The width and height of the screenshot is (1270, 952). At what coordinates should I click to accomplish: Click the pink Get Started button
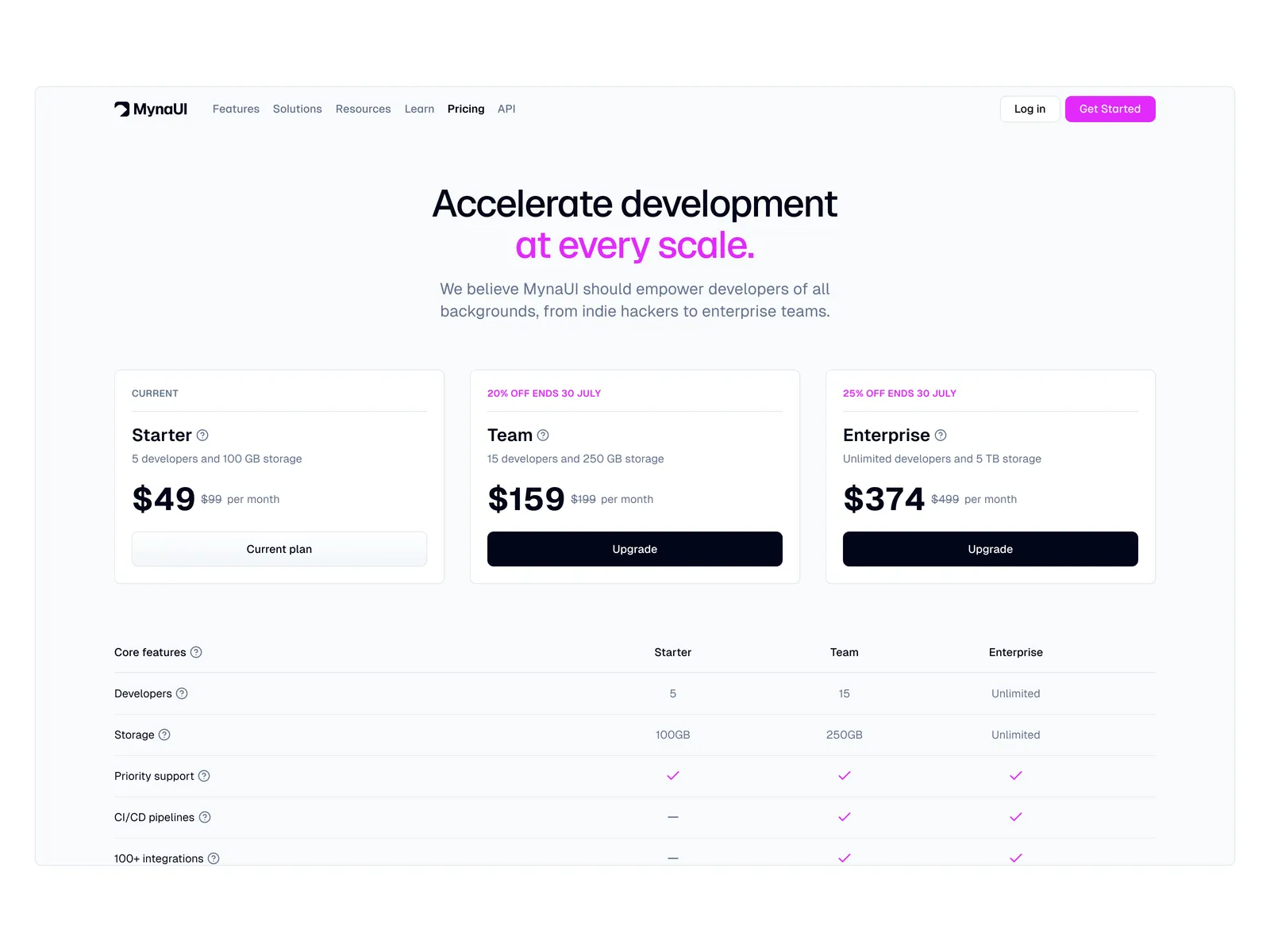point(1110,109)
